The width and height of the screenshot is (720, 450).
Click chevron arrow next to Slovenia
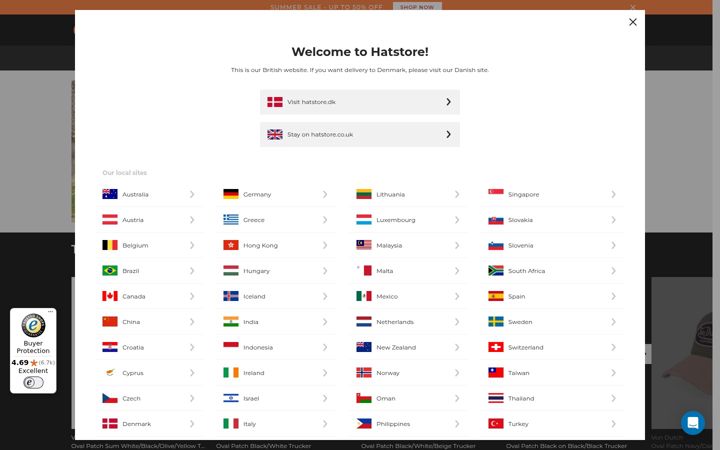click(613, 245)
